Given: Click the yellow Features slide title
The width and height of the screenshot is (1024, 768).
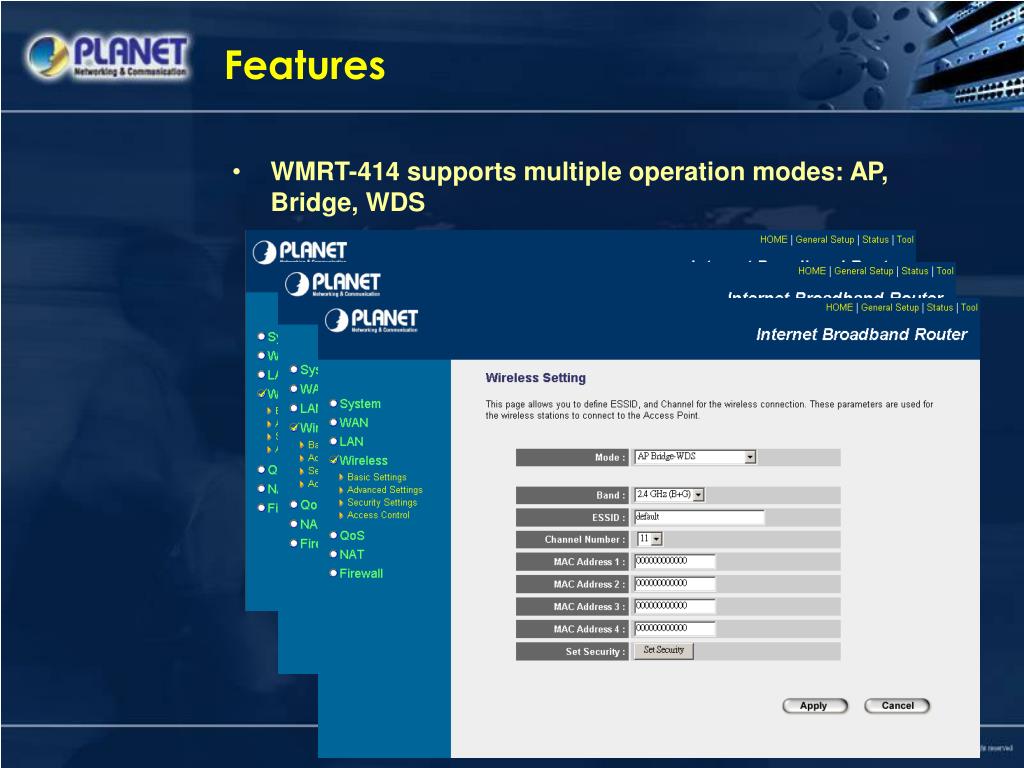Looking at the screenshot, I should tap(305, 65).
